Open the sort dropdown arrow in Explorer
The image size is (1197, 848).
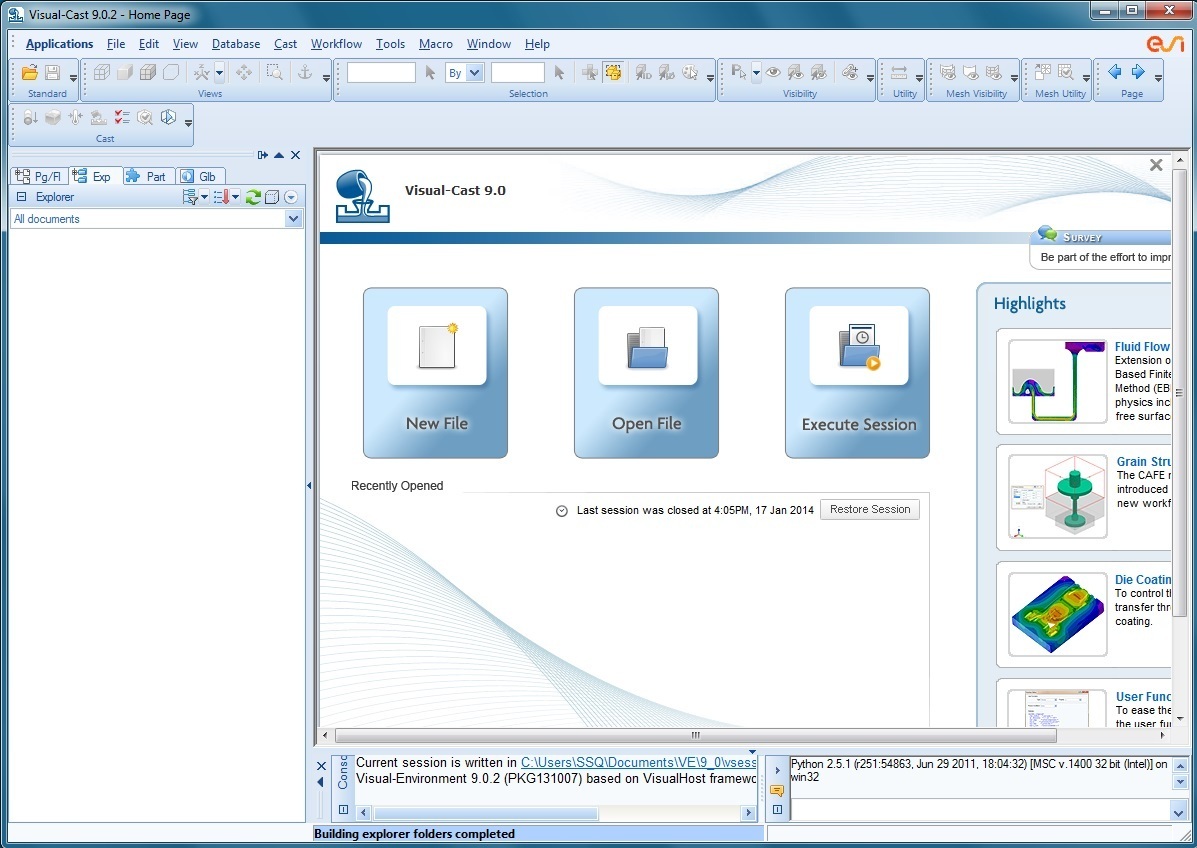click(236, 197)
